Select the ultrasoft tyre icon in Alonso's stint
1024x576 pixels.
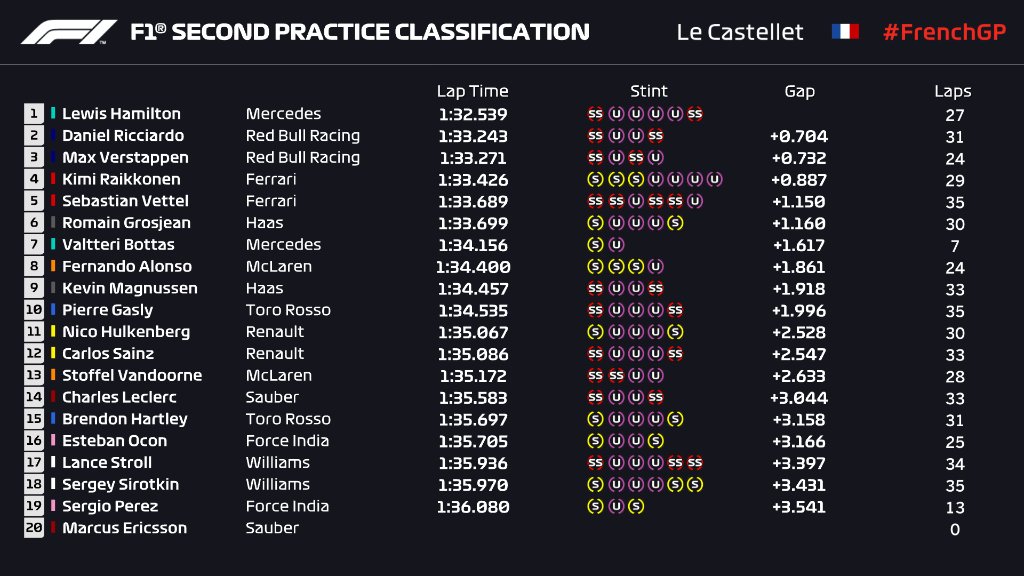coord(655,267)
